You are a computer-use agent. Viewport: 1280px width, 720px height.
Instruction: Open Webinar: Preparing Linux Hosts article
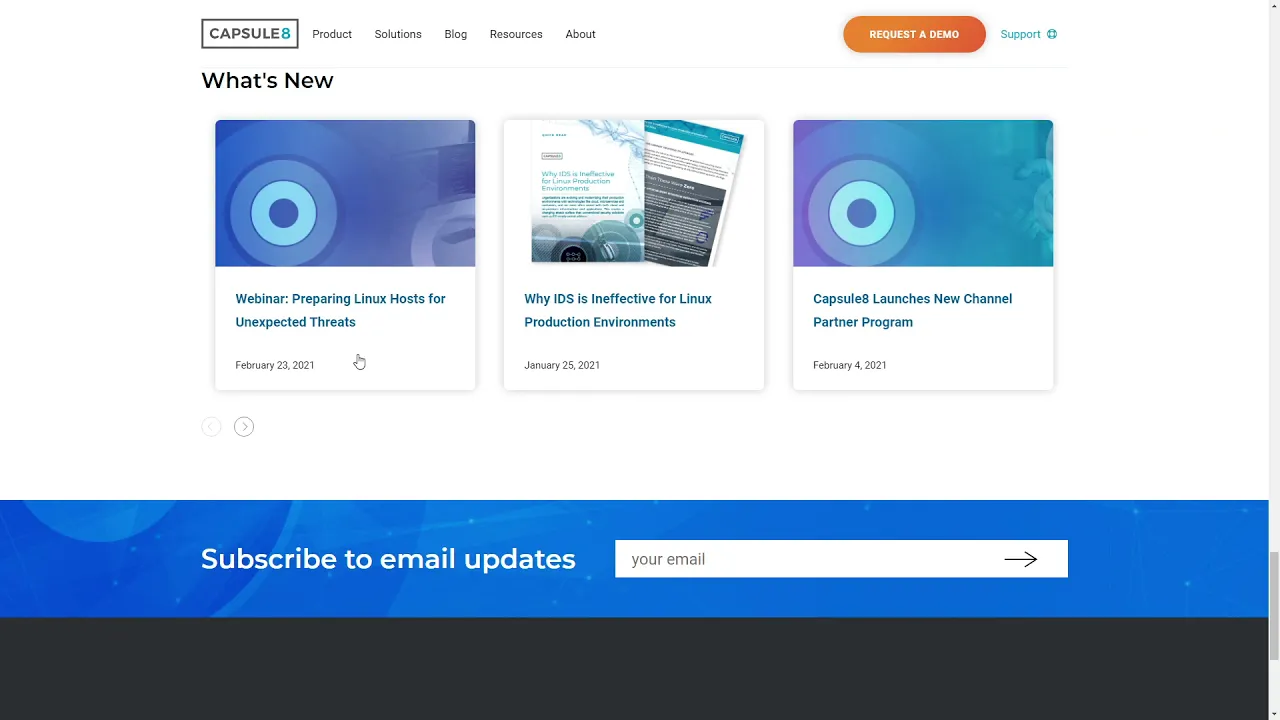coord(340,310)
